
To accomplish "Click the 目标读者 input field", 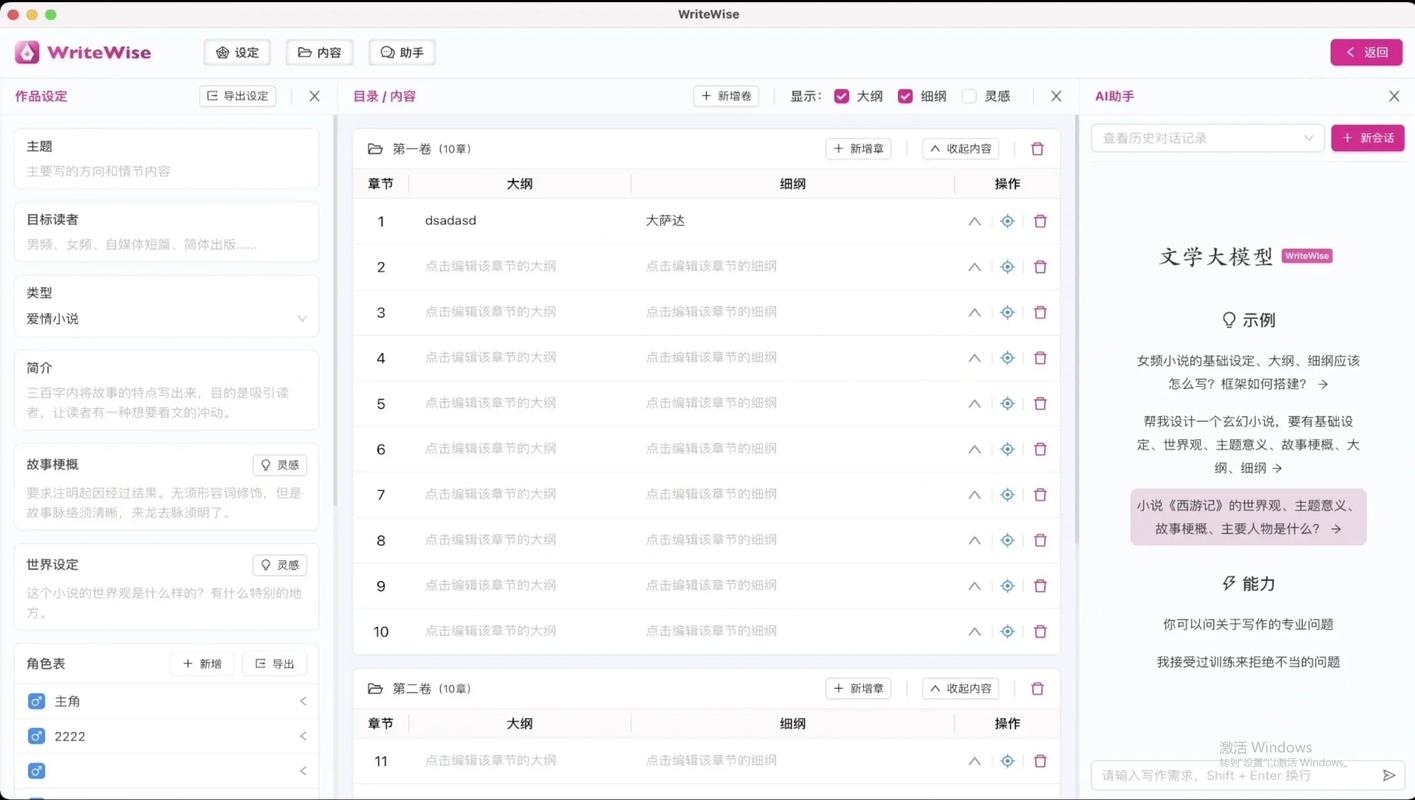I will 167,244.
